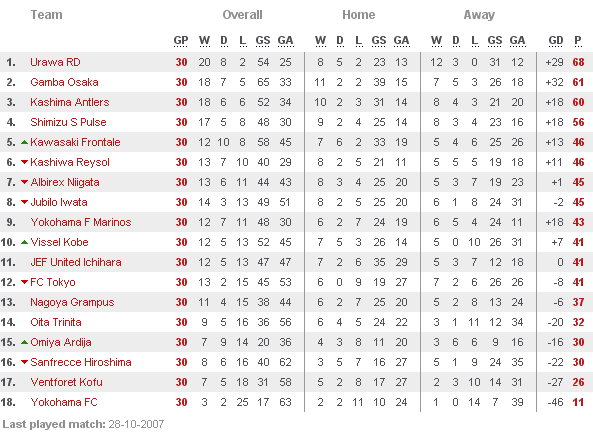This screenshot has width=593, height=434.
Task: Click the green up arrow beside Kawasaki Frontale
Action: 25,143
